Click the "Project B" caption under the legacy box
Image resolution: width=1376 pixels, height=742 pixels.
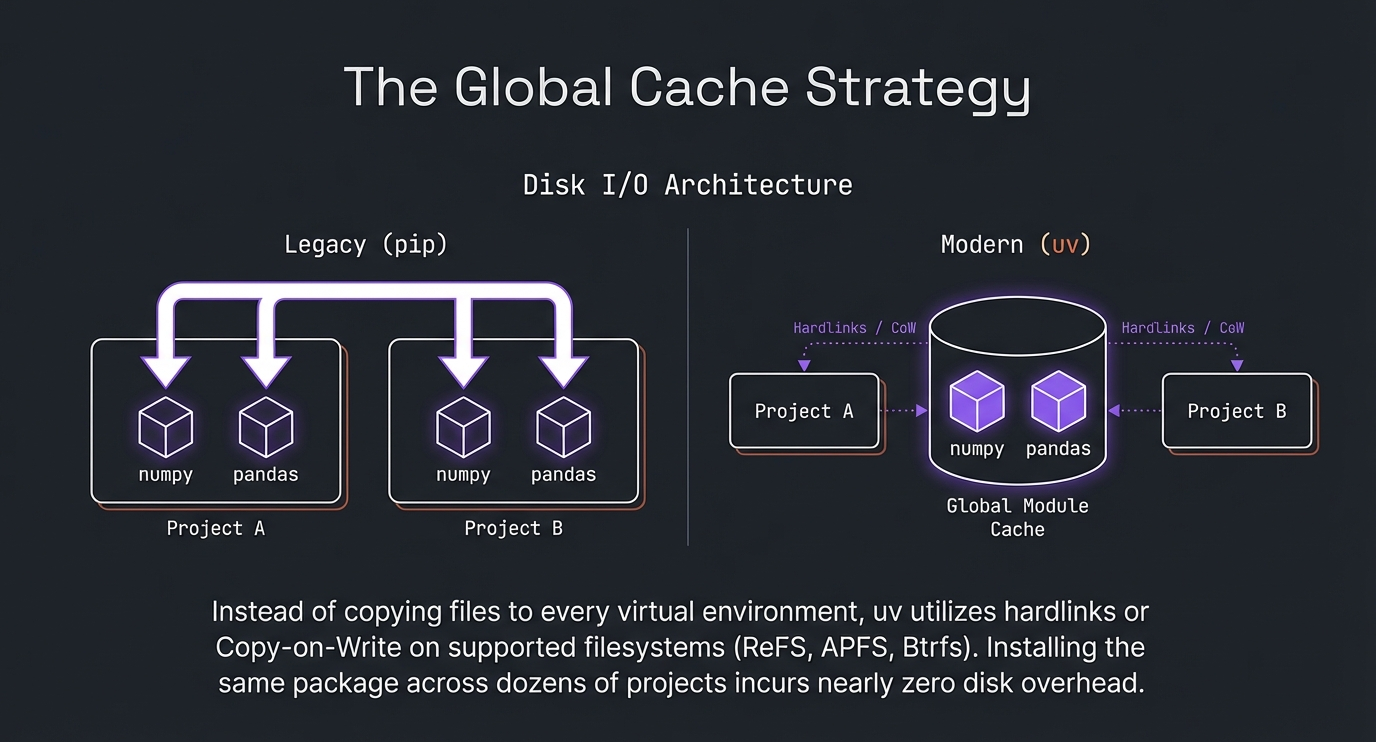(x=513, y=528)
